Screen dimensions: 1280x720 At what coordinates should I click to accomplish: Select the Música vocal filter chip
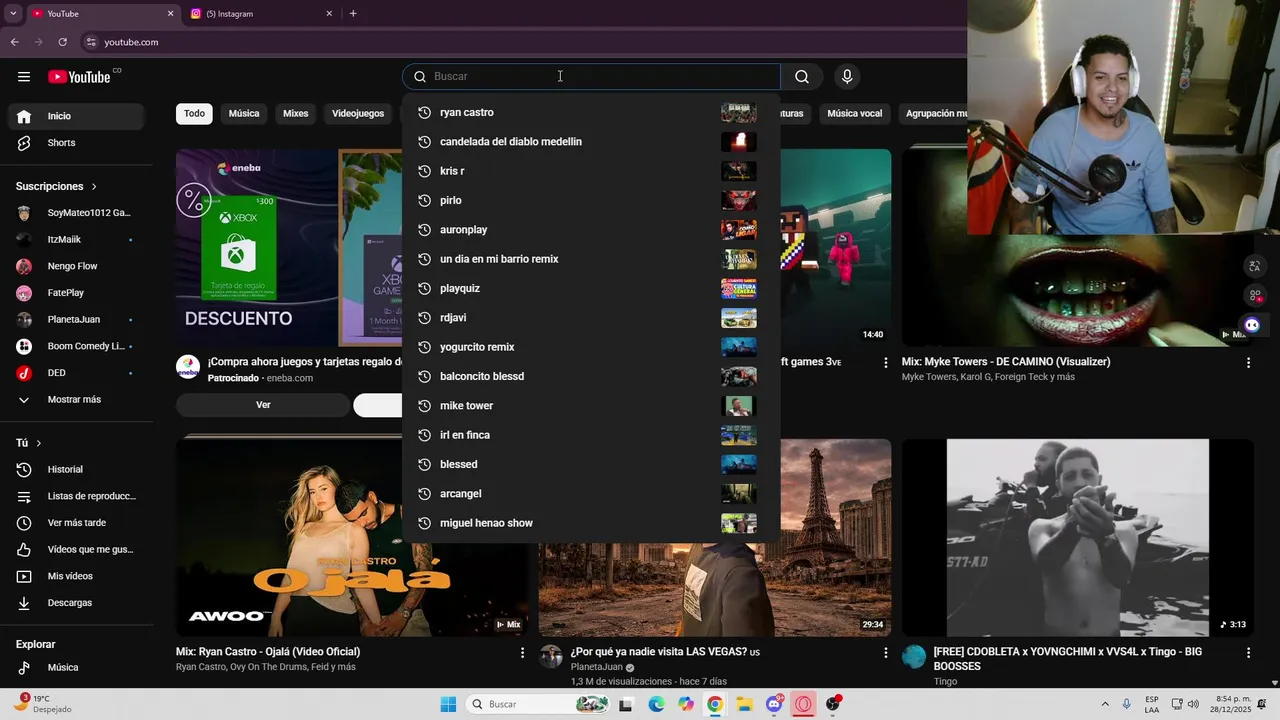coord(855,114)
